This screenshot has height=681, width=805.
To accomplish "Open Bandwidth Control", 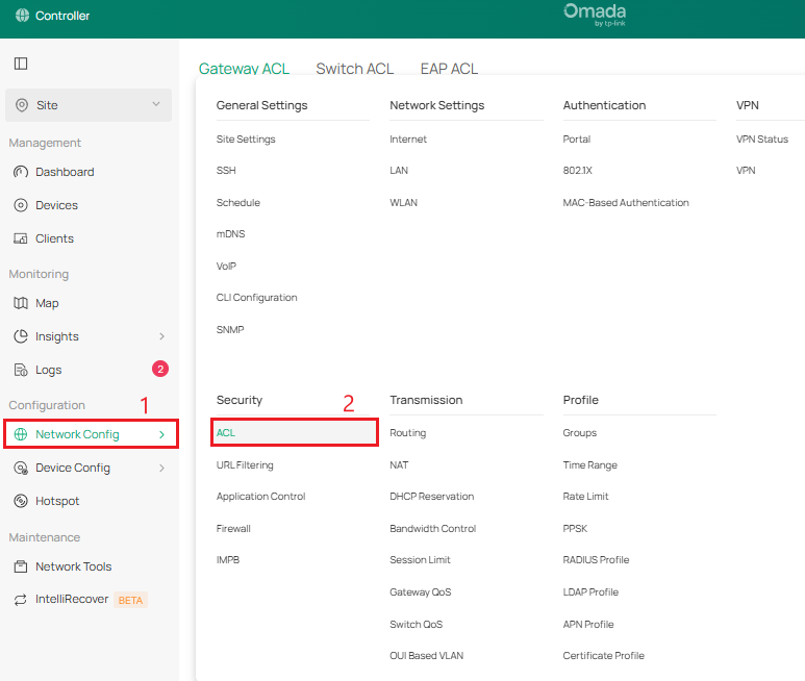I will click(433, 529).
